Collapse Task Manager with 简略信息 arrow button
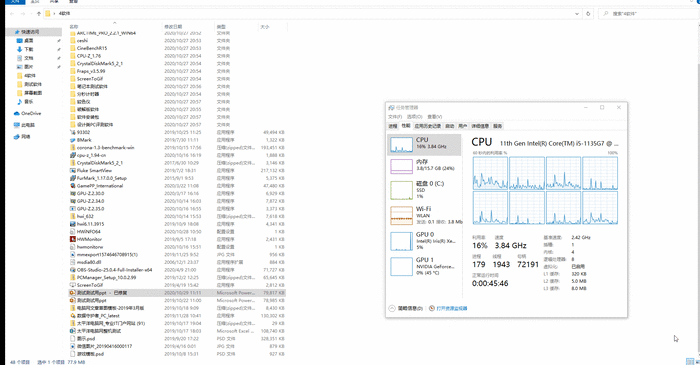 click(392, 308)
